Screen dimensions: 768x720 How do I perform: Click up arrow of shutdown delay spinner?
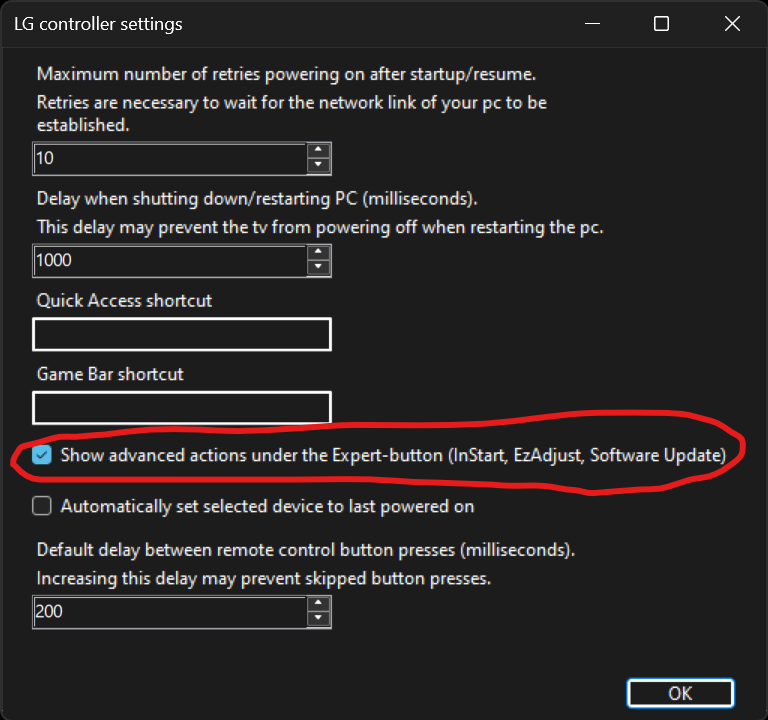pyautogui.click(x=318, y=252)
